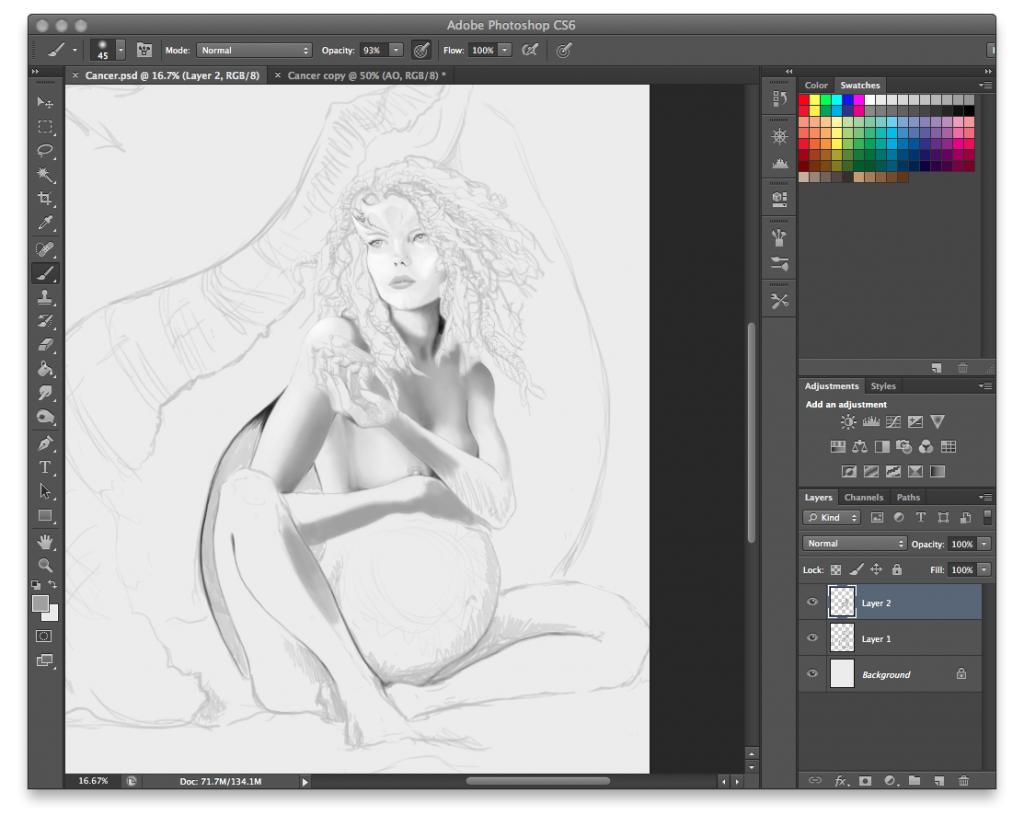Click the foreground color swatch

[40, 603]
